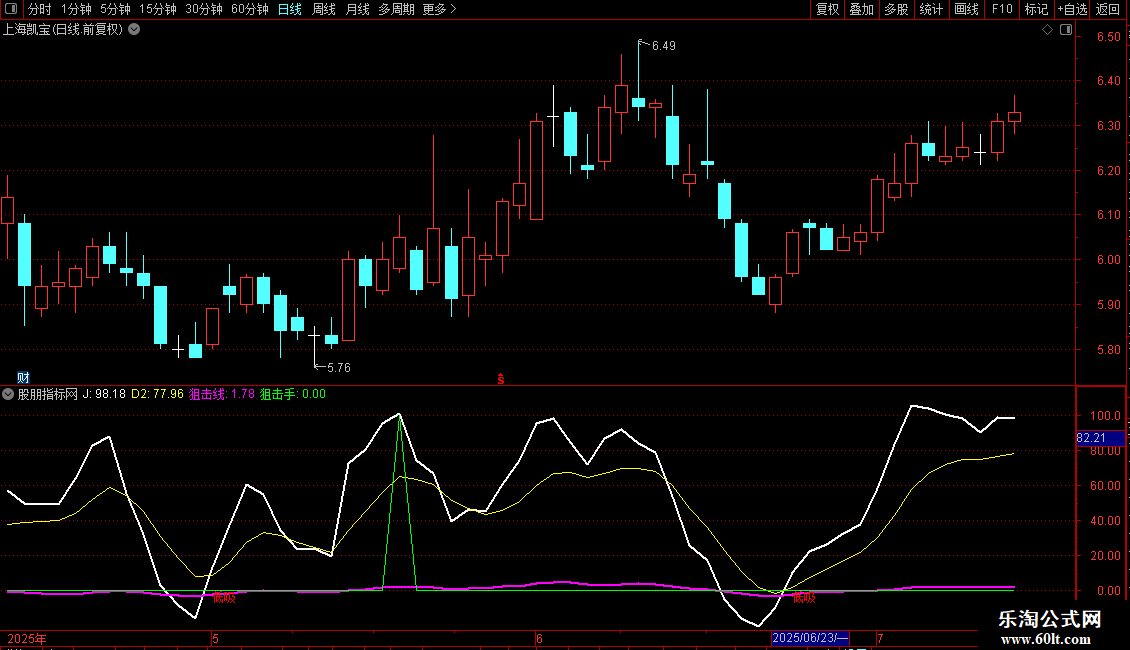Image resolution: width=1130 pixels, height=650 pixels.
Task: Open the 股朋指标网 indicator dropdown
Action: tap(8, 394)
